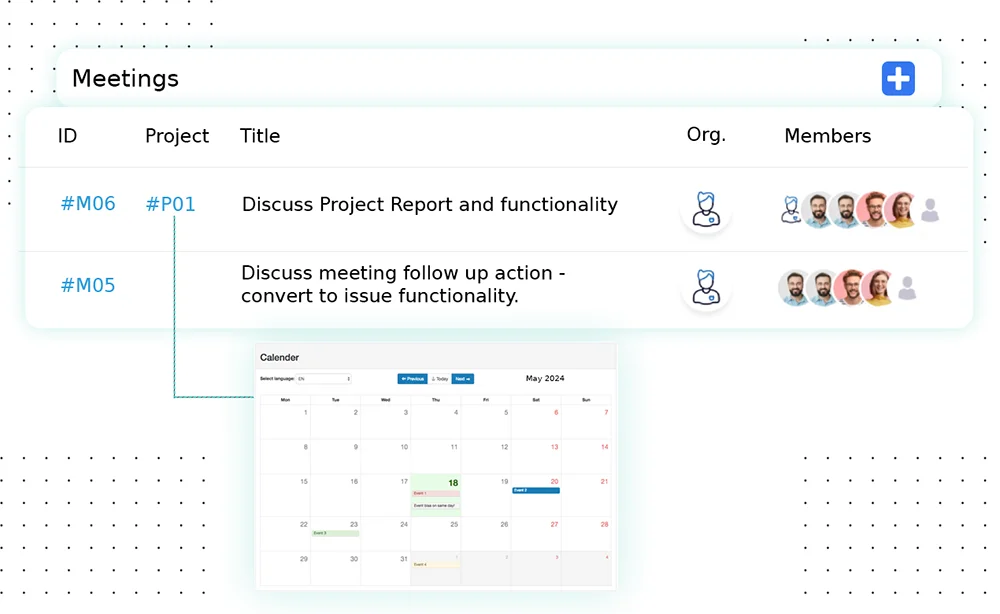The width and height of the screenshot is (1000, 614).
Task: Open meeting #M05 details
Action: [x=88, y=285]
